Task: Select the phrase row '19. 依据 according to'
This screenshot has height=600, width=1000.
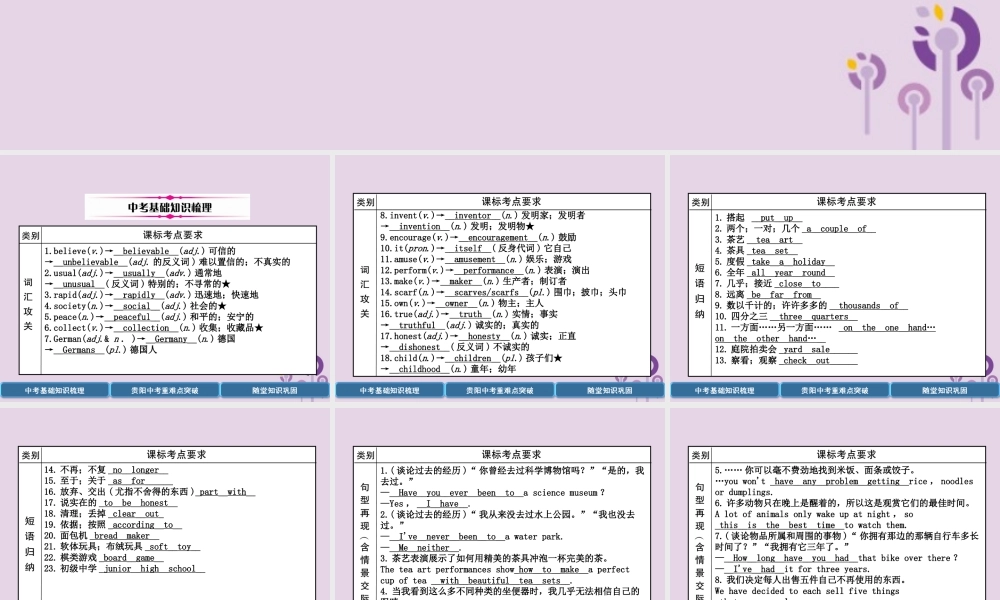Action: [113, 525]
